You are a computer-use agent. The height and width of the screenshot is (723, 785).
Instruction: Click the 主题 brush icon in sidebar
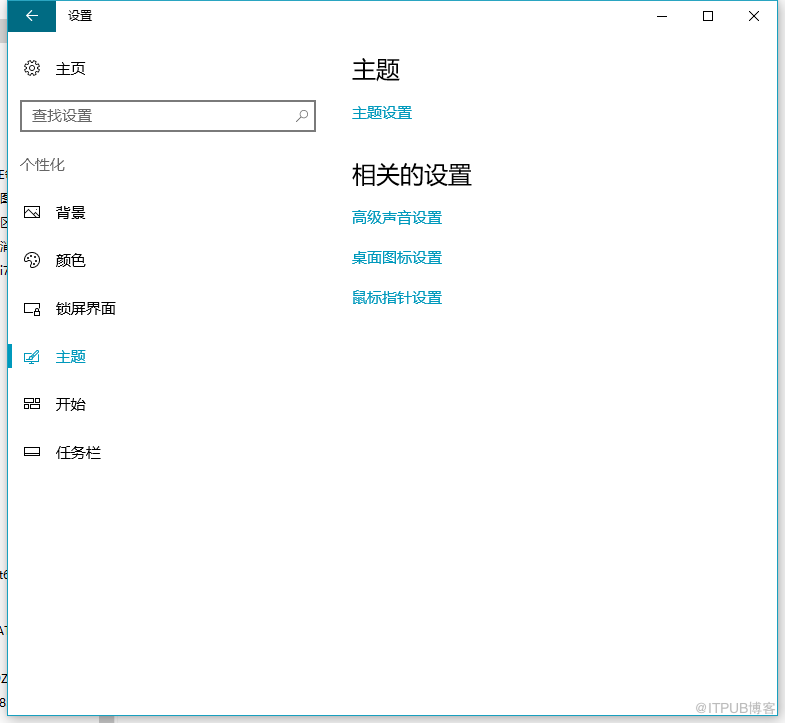coord(32,357)
